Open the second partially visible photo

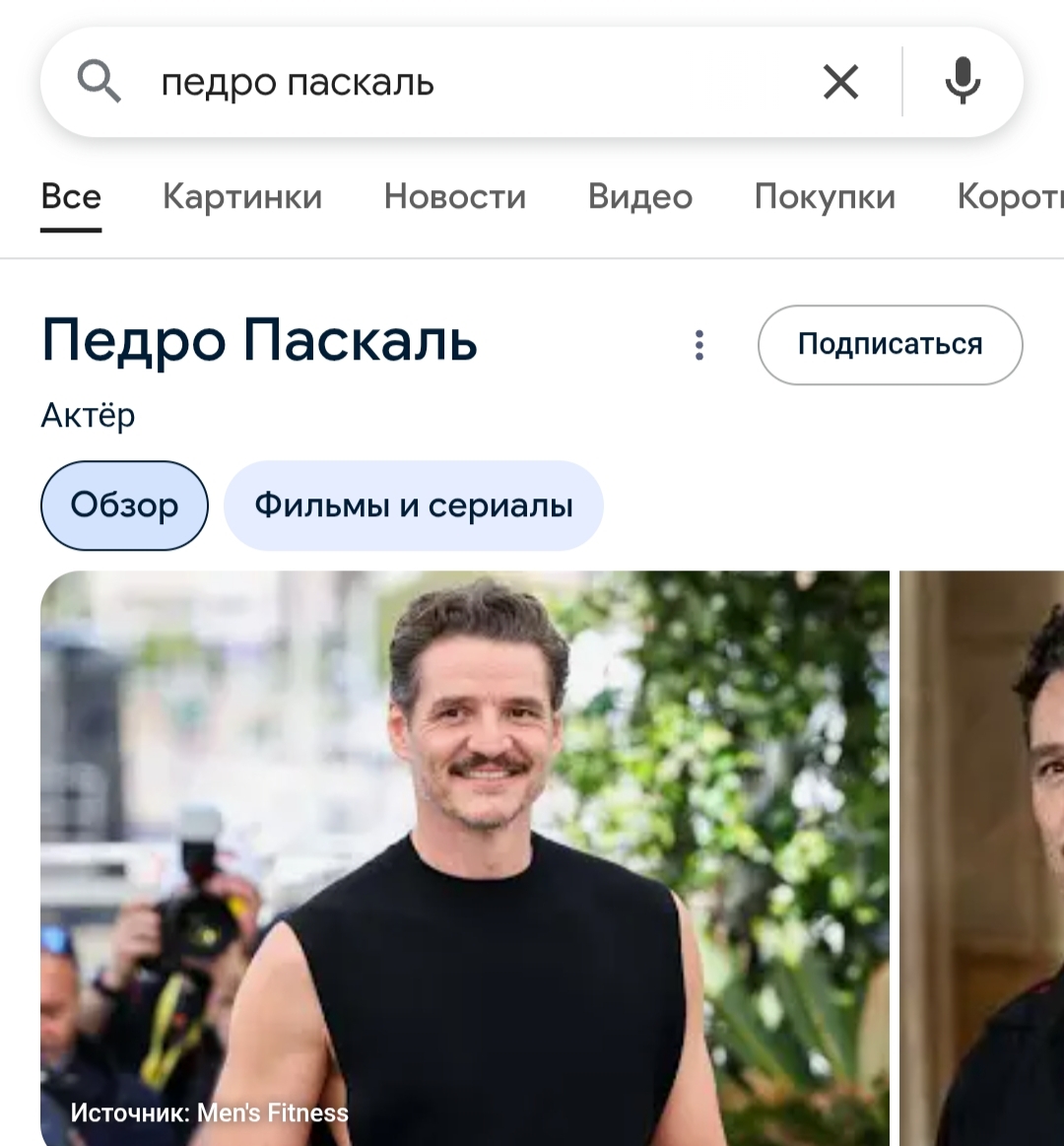pyautogui.click(x=981, y=858)
